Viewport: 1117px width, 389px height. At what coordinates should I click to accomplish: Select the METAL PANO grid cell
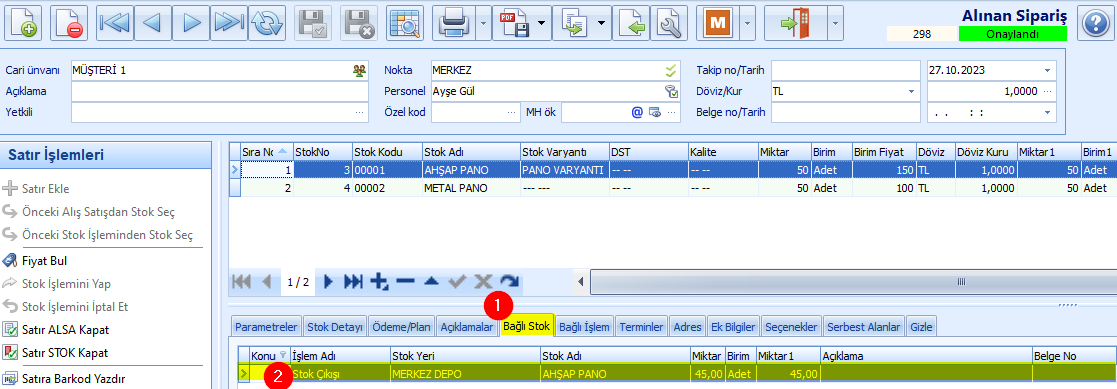[471, 188]
